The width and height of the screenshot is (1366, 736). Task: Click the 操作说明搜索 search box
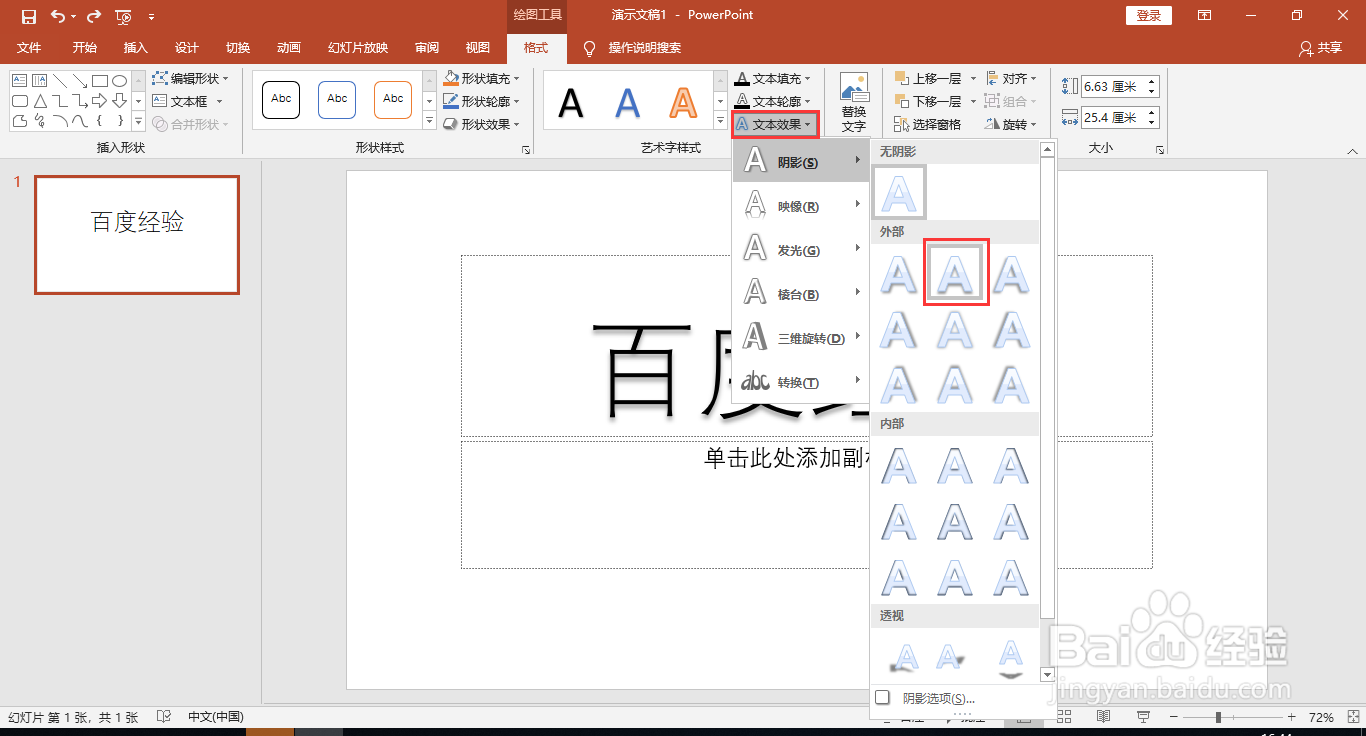pos(644,48)
